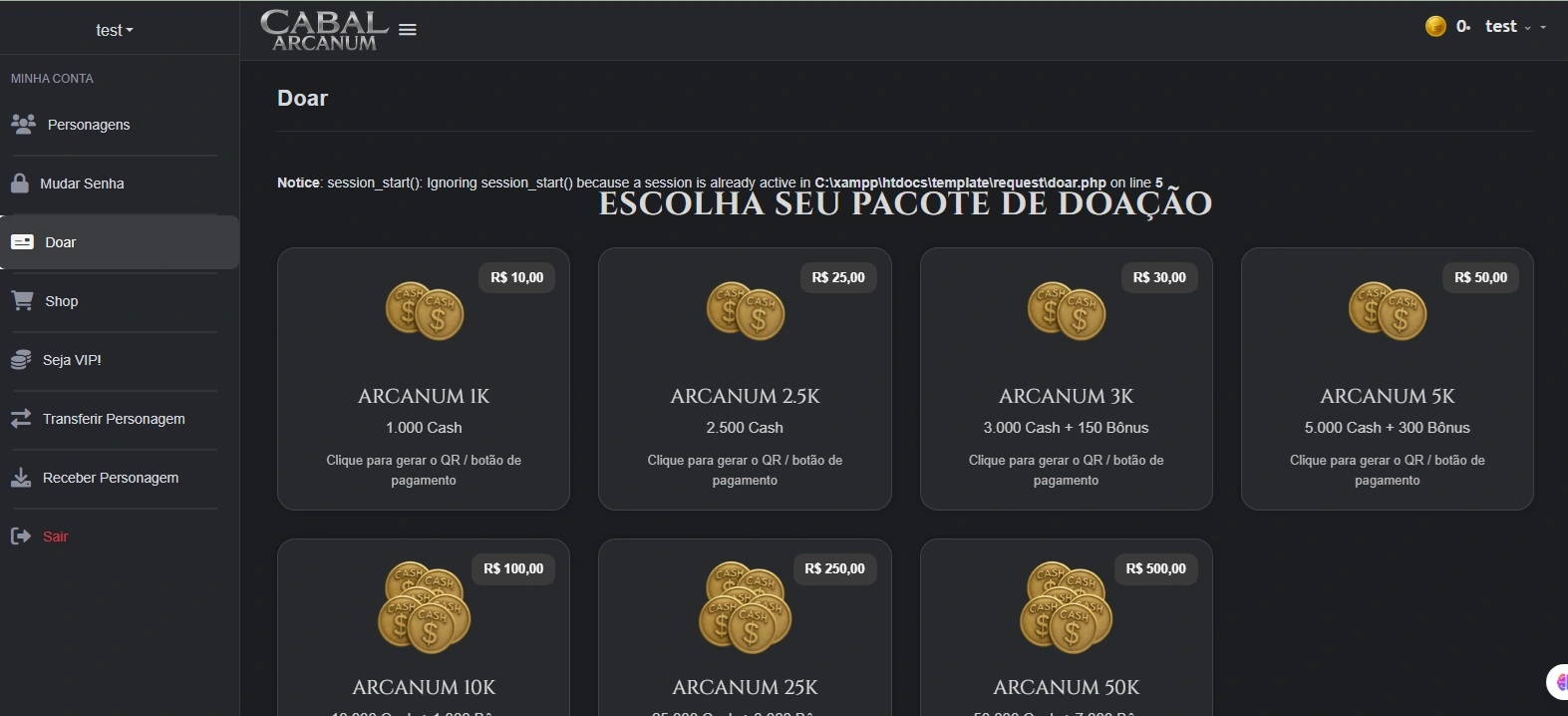Select the R$ 30,00 price badge

[x=1159, y=277]
